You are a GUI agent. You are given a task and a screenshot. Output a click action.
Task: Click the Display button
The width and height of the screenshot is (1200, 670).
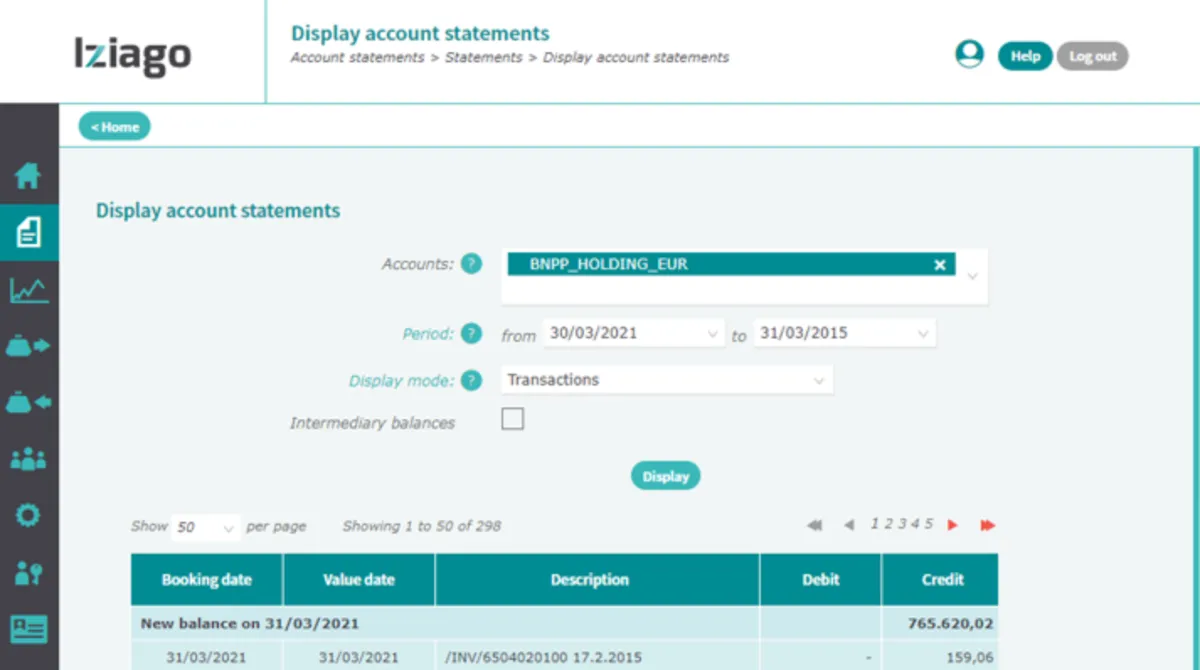tap(665, 476)
